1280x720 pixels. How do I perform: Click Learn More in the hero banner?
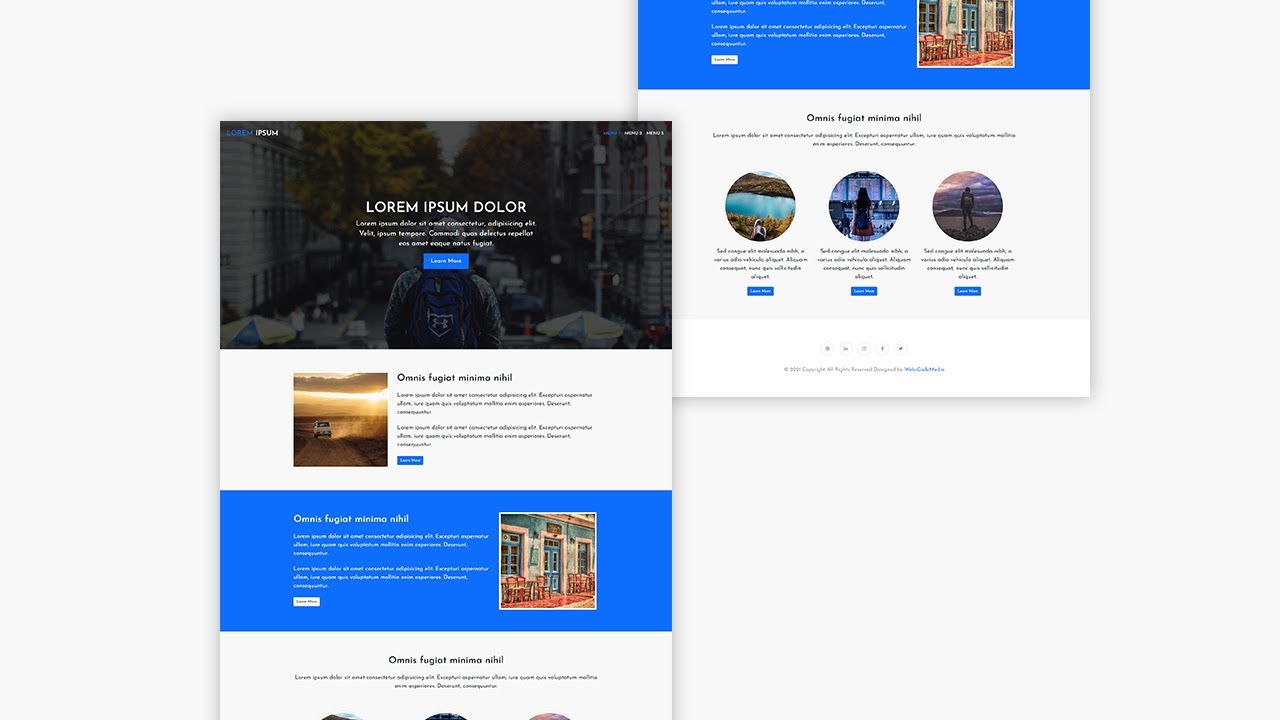coord(446,261)
